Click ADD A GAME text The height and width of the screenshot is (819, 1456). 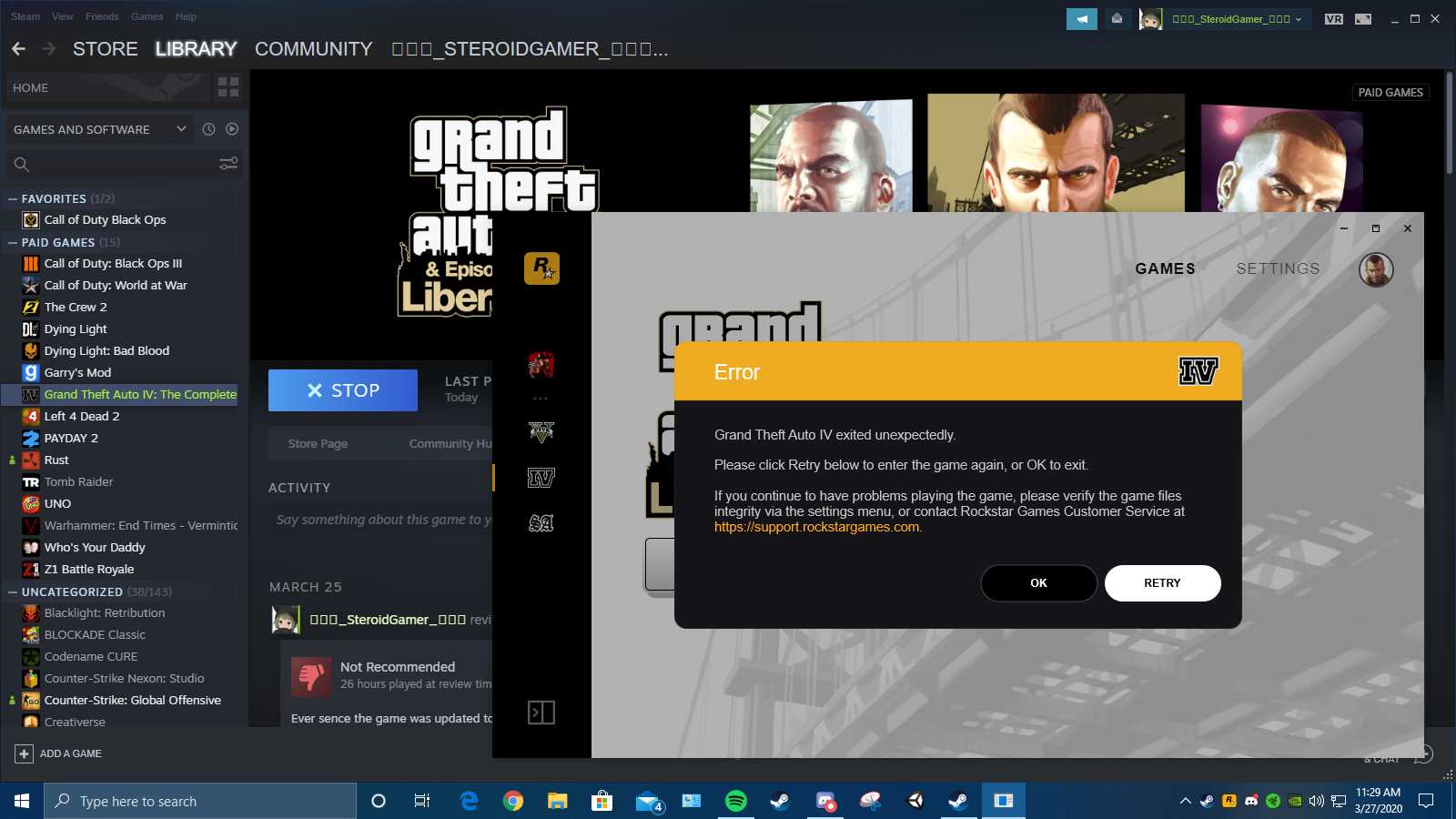(x=71, y=753)
